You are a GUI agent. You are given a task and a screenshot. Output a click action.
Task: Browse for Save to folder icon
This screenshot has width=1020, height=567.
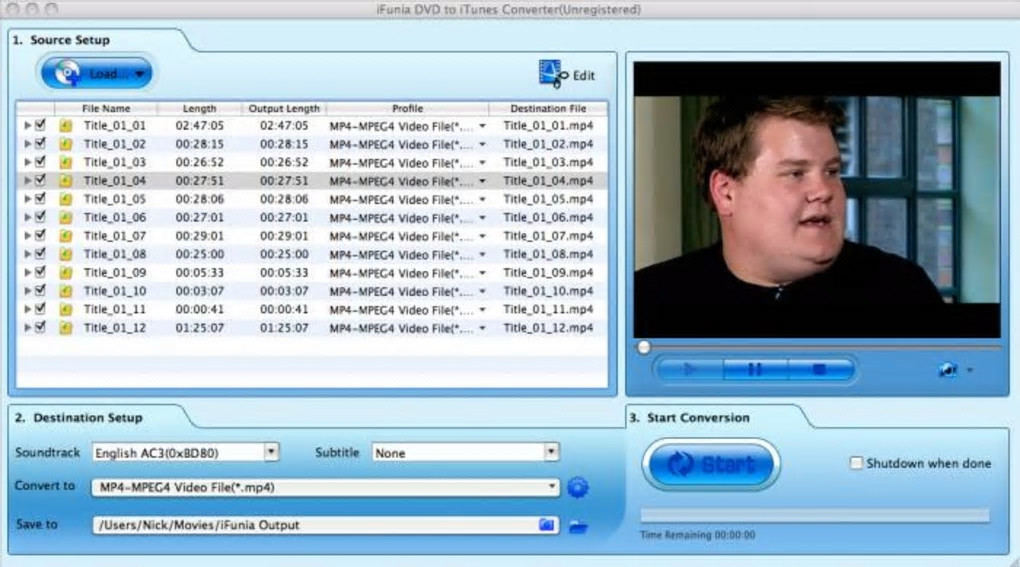546,525
